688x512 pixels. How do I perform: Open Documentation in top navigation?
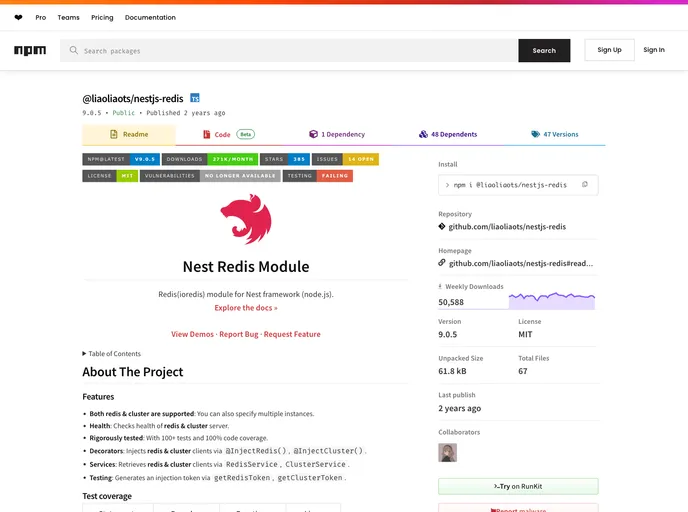coord(150,18)
